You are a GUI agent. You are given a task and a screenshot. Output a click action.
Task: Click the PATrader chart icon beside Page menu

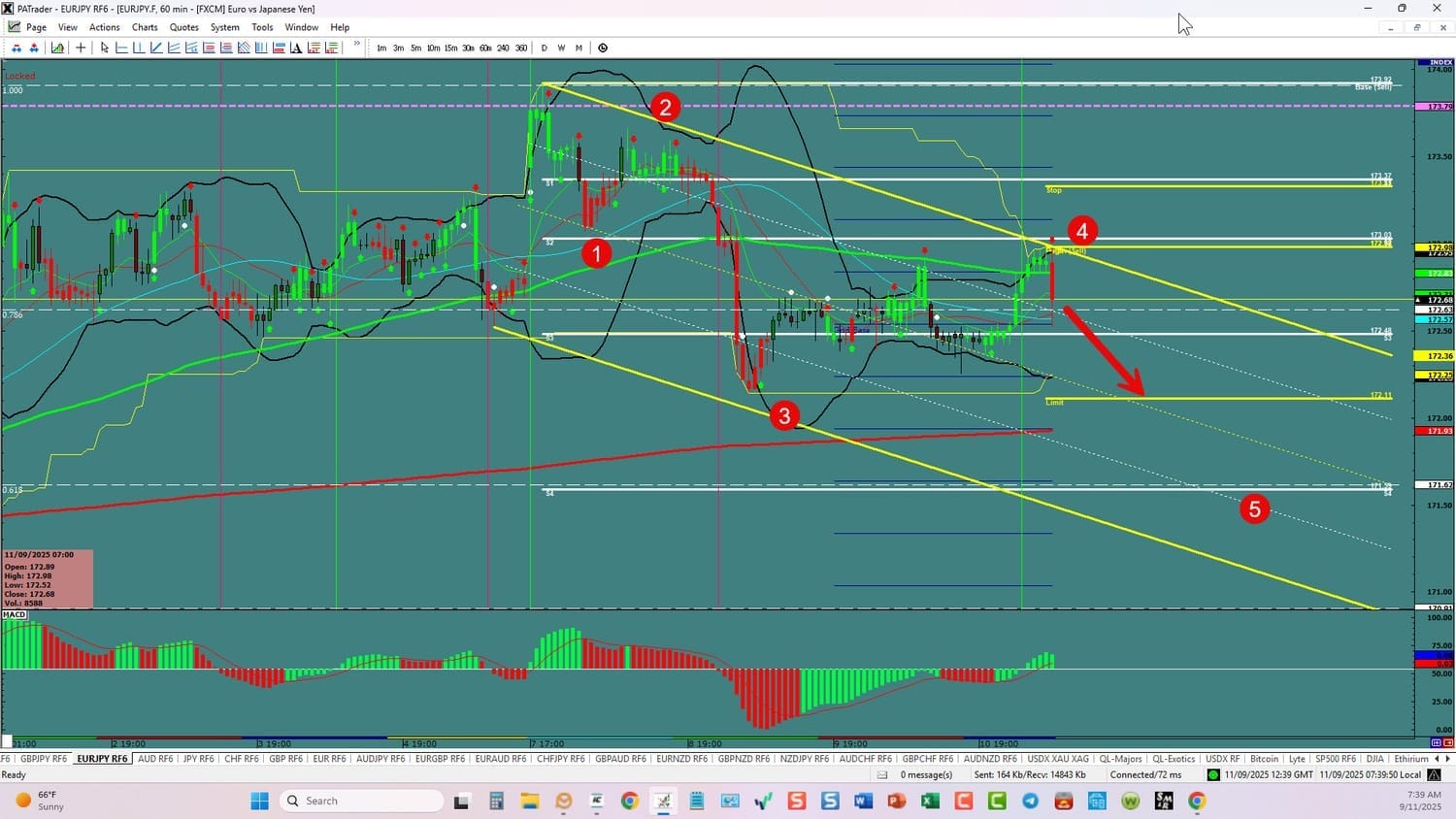[x=14, y=27]
